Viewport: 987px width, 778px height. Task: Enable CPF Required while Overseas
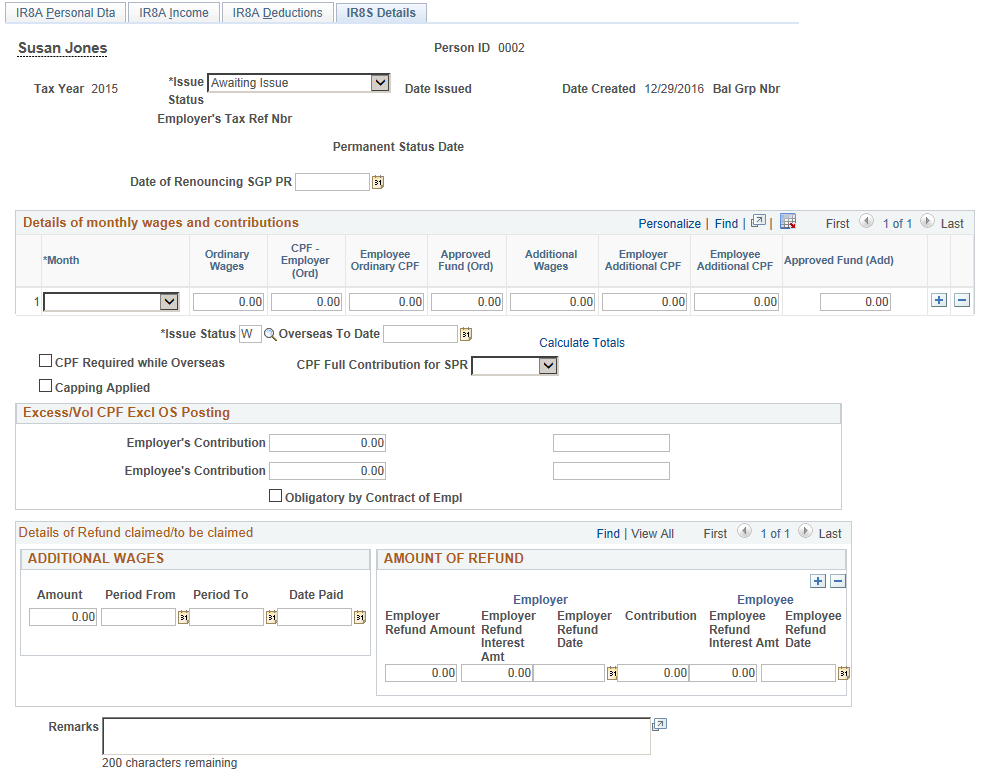45,361
